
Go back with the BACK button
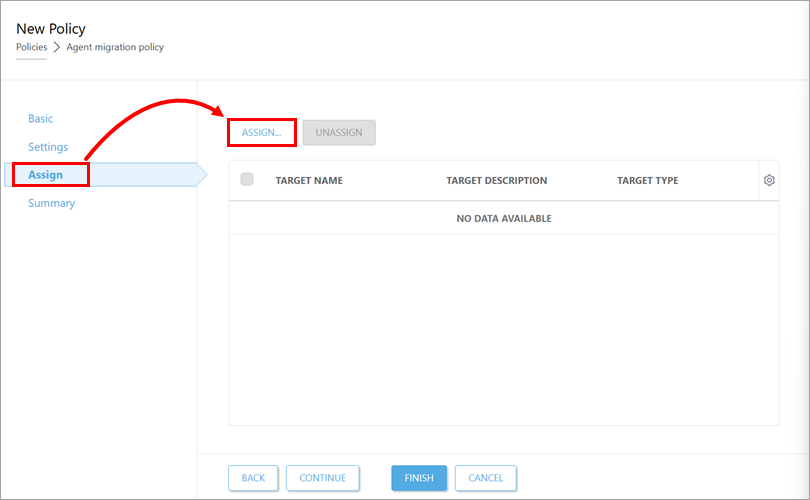[253, 478]
